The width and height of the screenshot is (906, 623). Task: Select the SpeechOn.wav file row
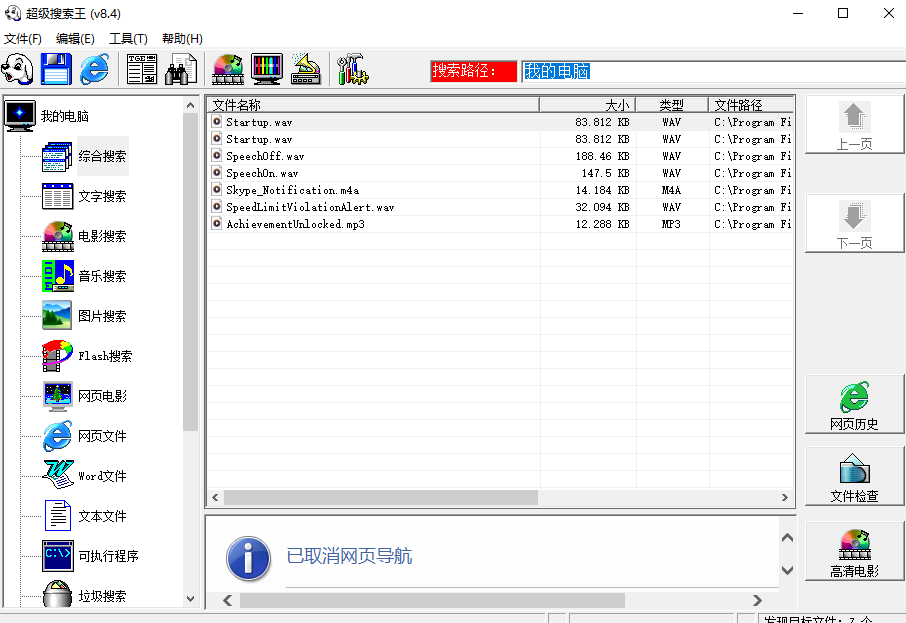click(x=500, y=173)
